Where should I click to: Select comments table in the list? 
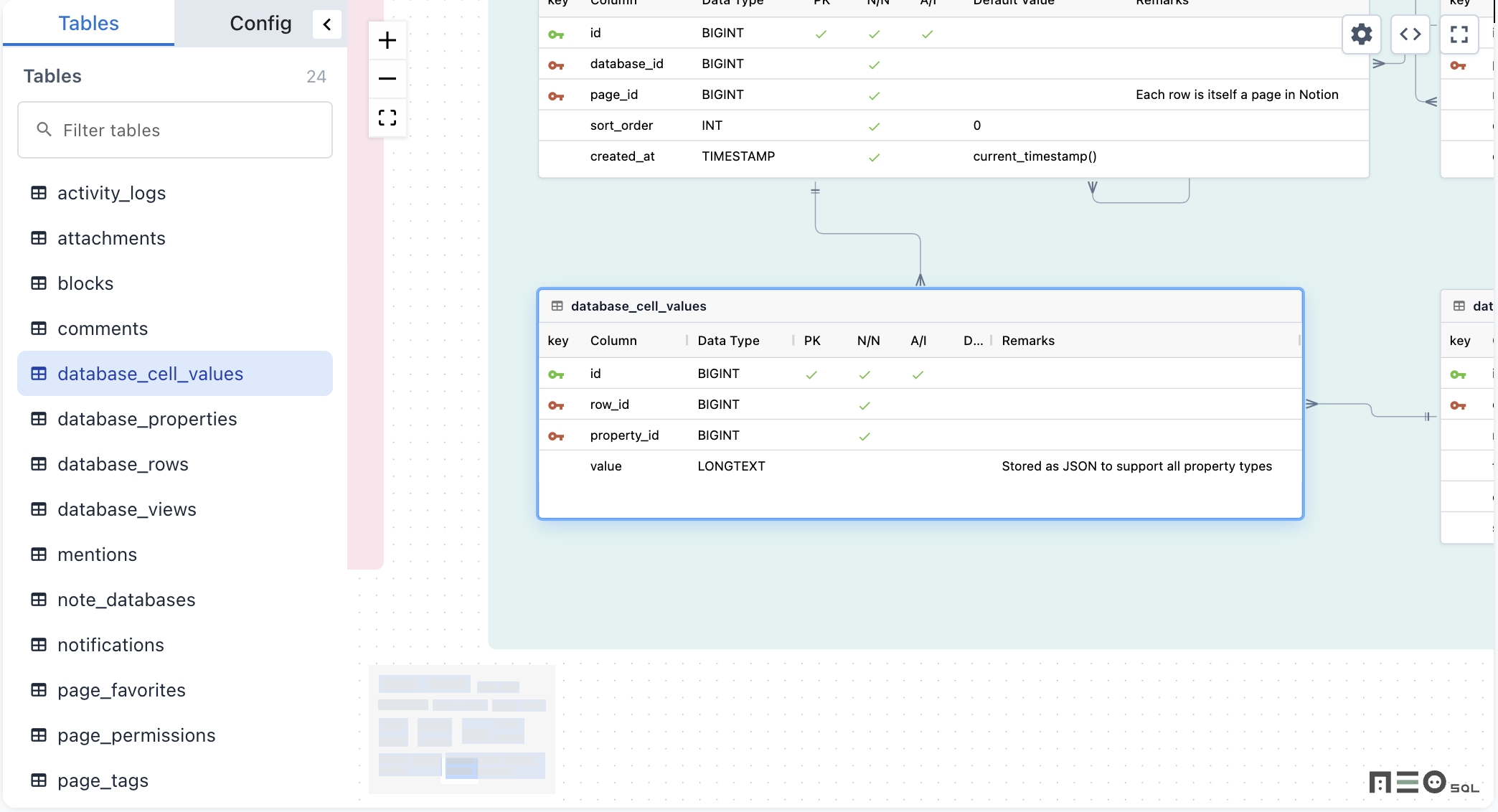(175, 329)
